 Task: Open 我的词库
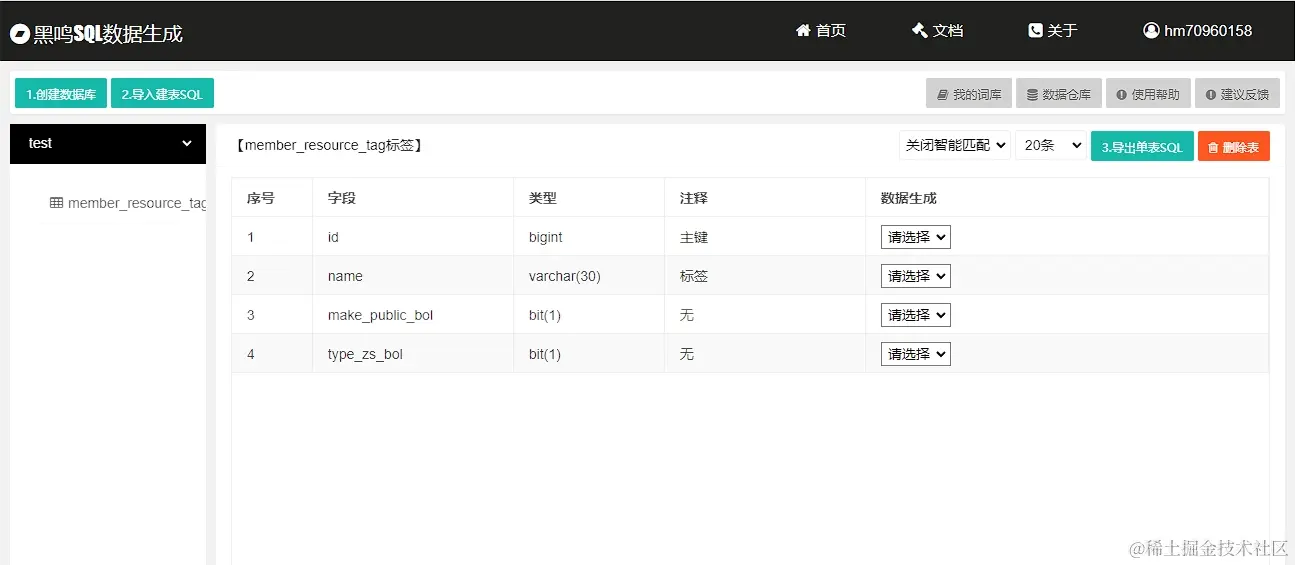tap(969, 94)
